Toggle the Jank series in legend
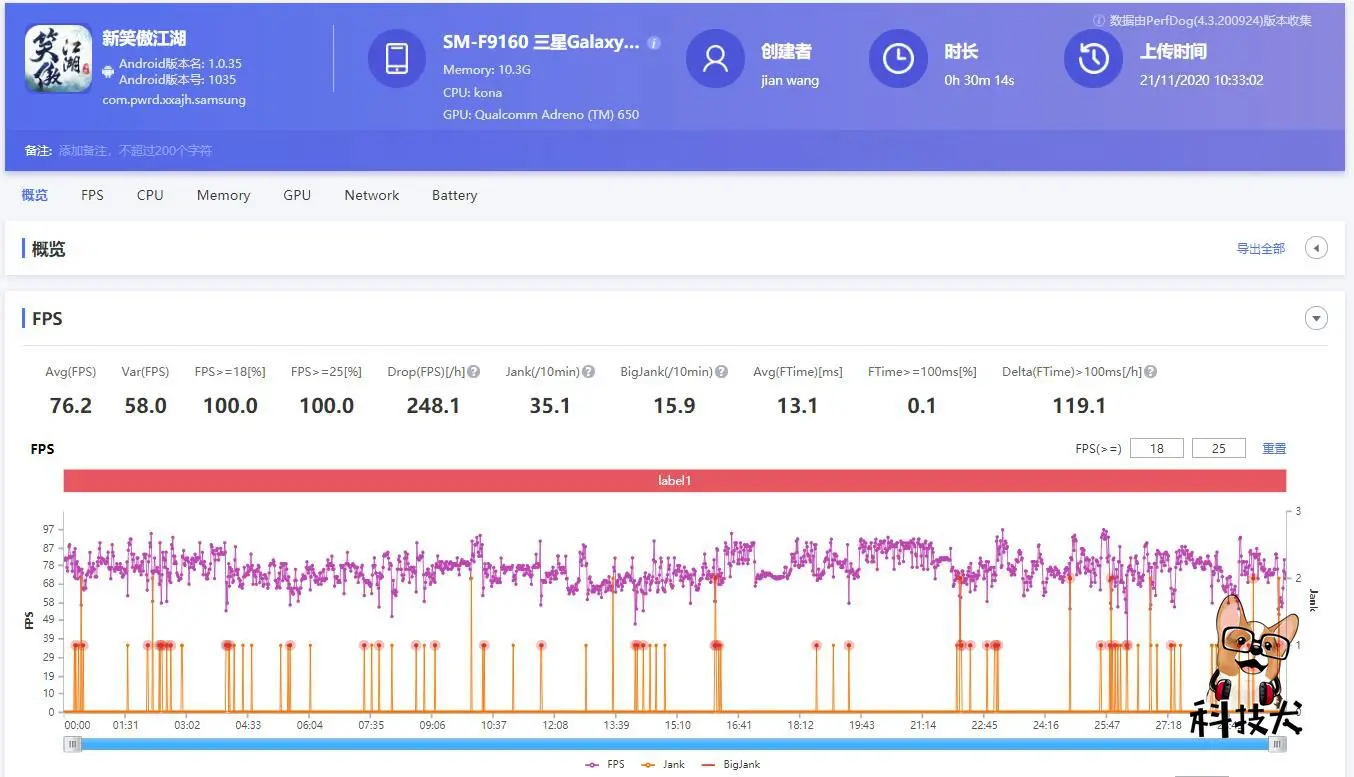1354x777 pixels. (663, 764)
